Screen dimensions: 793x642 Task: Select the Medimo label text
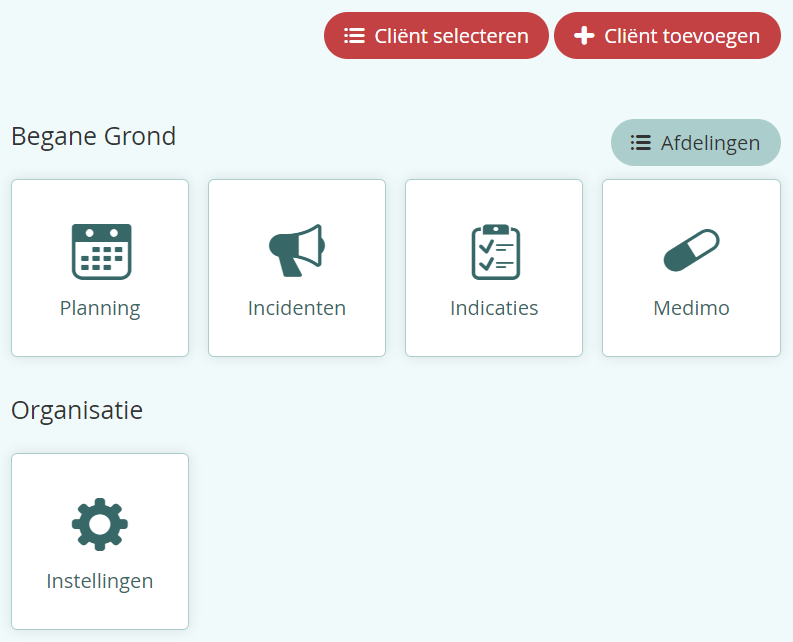point(691,308)
